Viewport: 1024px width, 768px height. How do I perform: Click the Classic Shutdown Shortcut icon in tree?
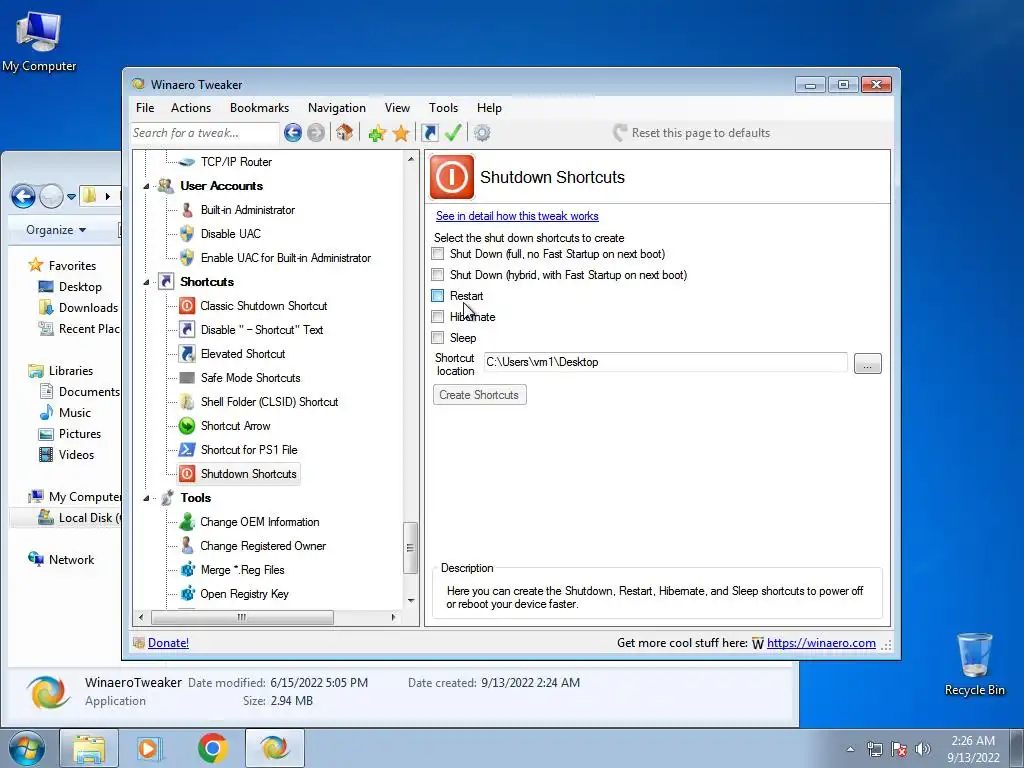coord(187,306)
